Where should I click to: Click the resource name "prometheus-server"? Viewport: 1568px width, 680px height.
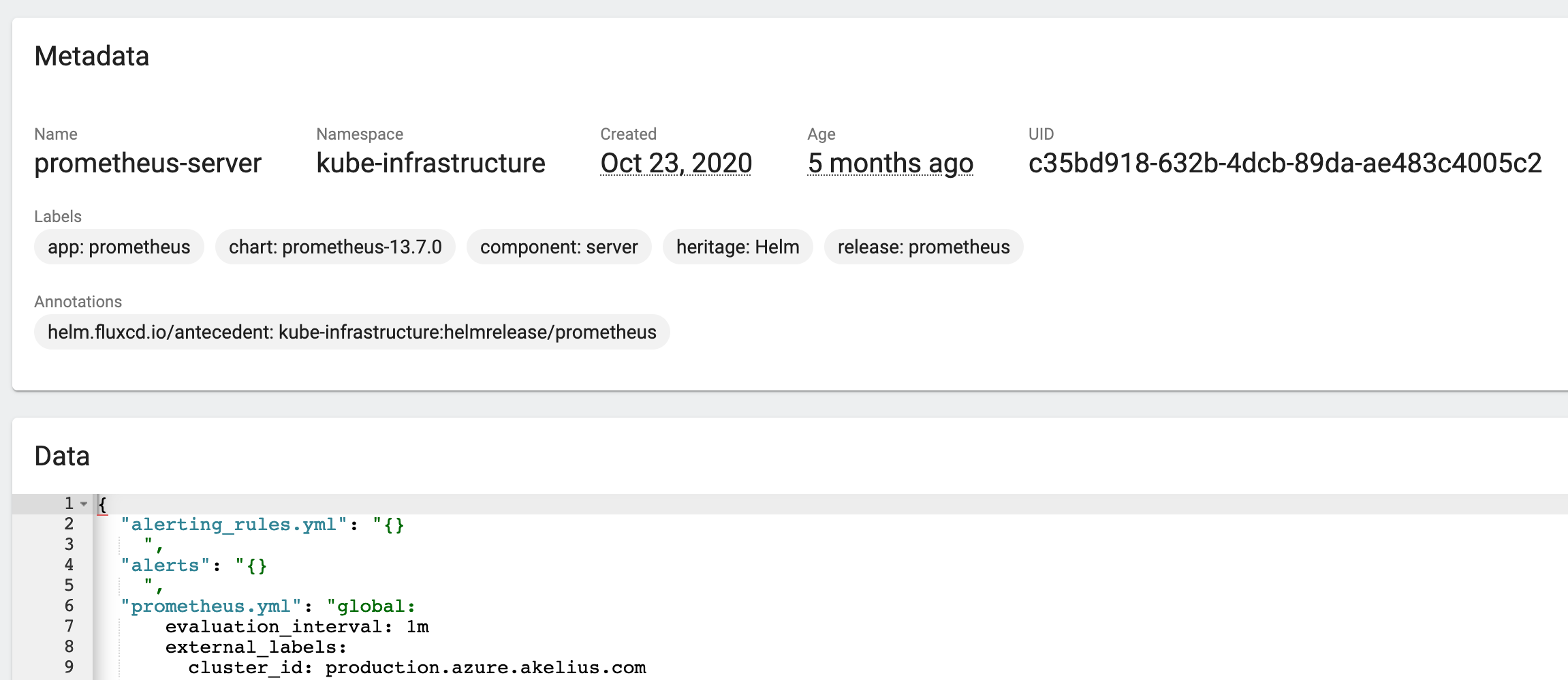(148, 163)
